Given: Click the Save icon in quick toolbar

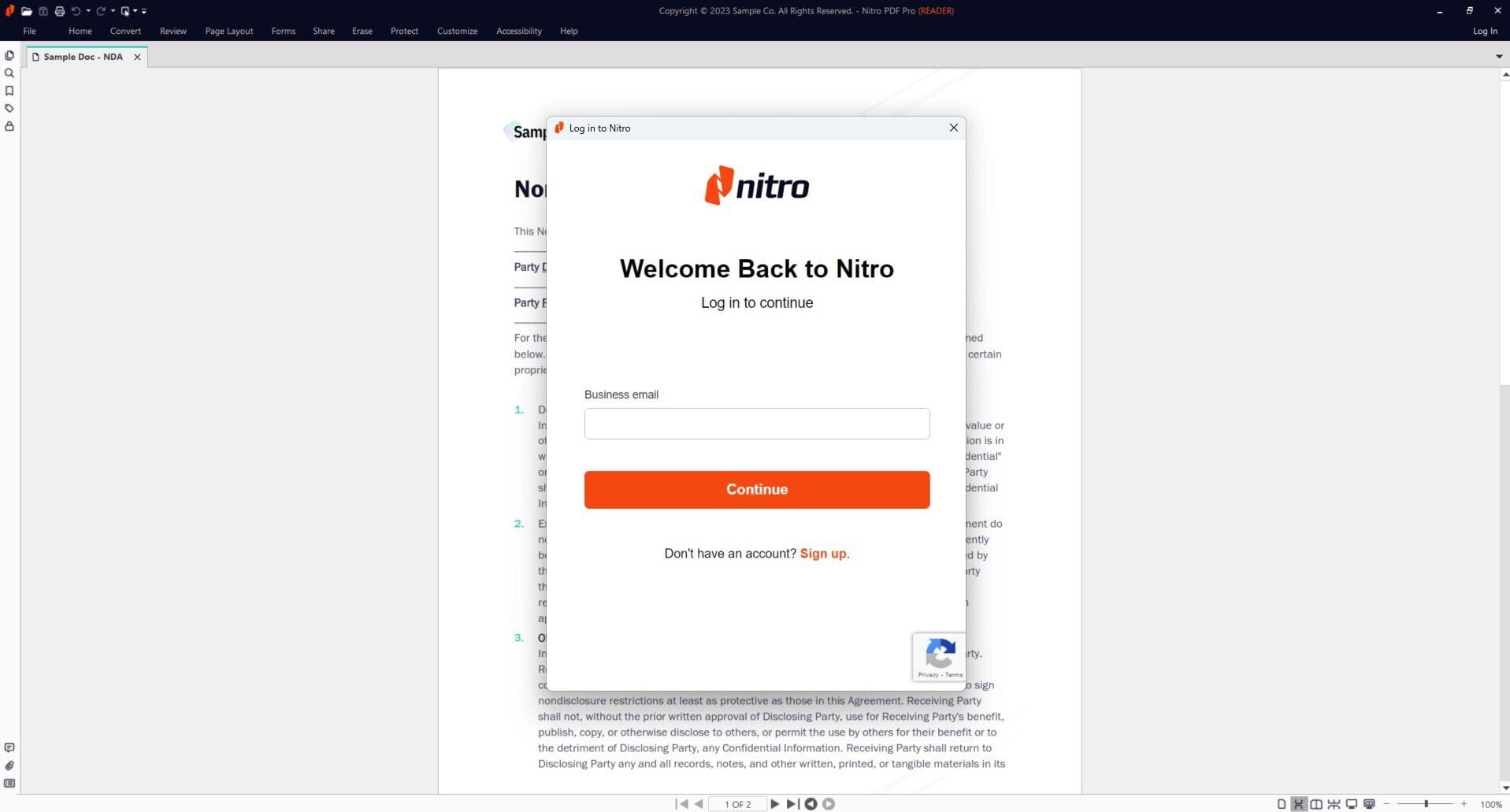Looking at the screenshot, I should click(x=43, y=11).
